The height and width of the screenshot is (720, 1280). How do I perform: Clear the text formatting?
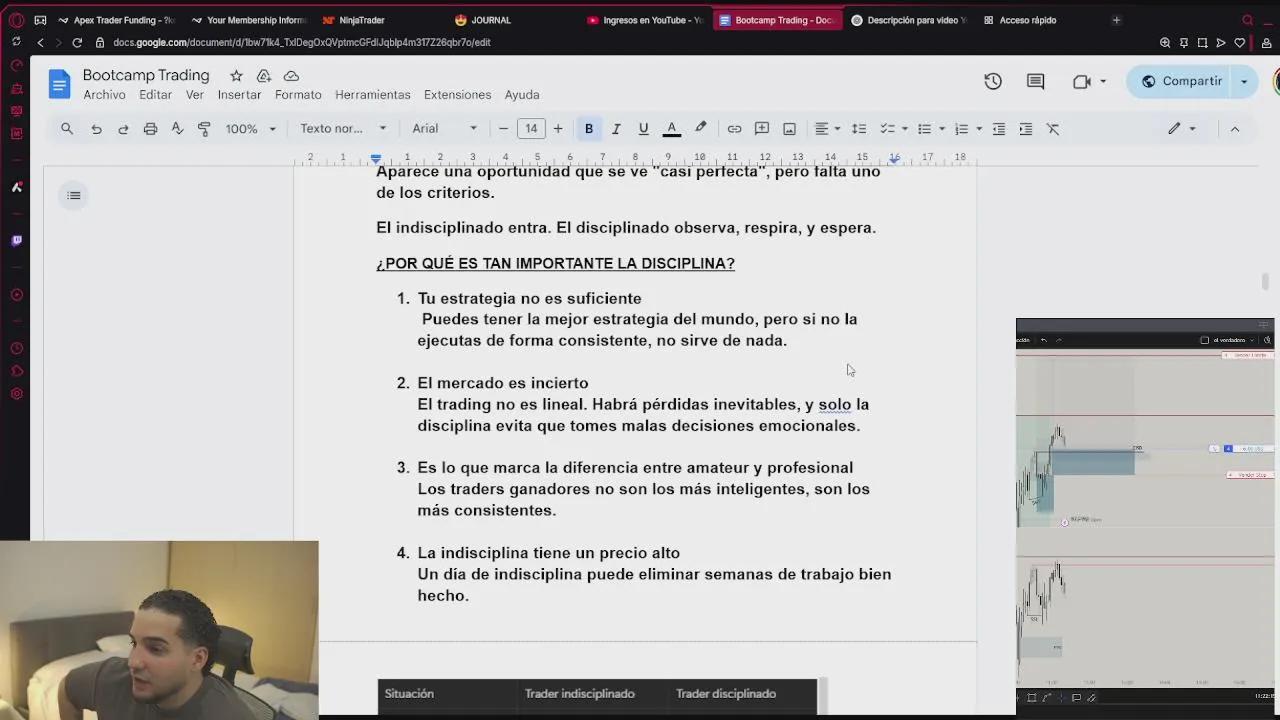[x=1053, y=128]
